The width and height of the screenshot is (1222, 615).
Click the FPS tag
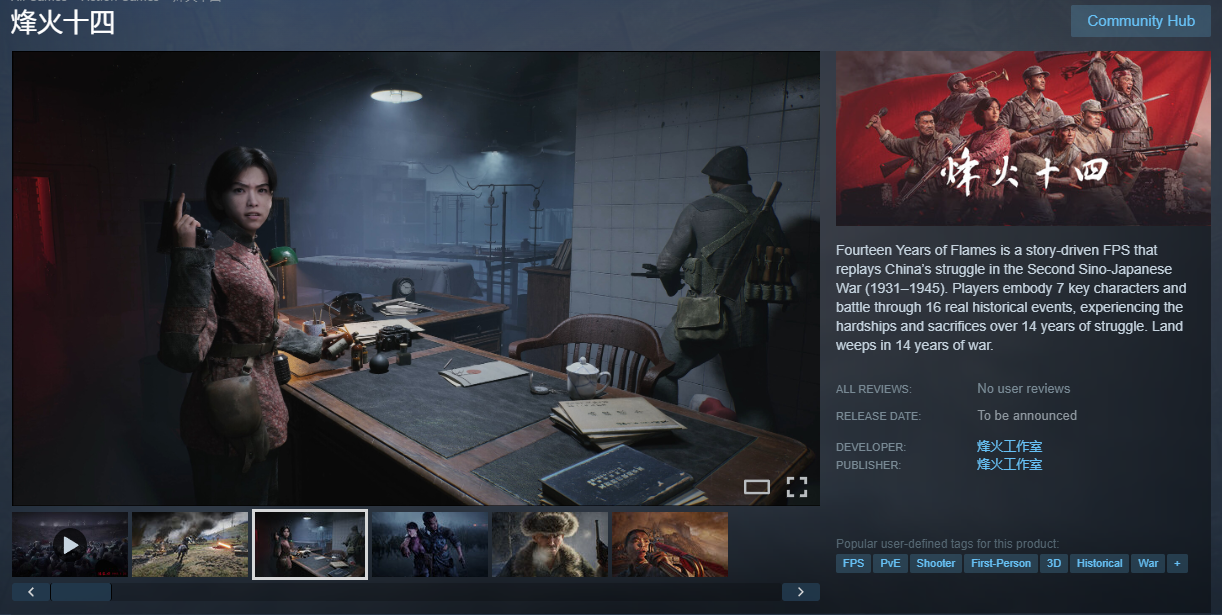[853, 564]
